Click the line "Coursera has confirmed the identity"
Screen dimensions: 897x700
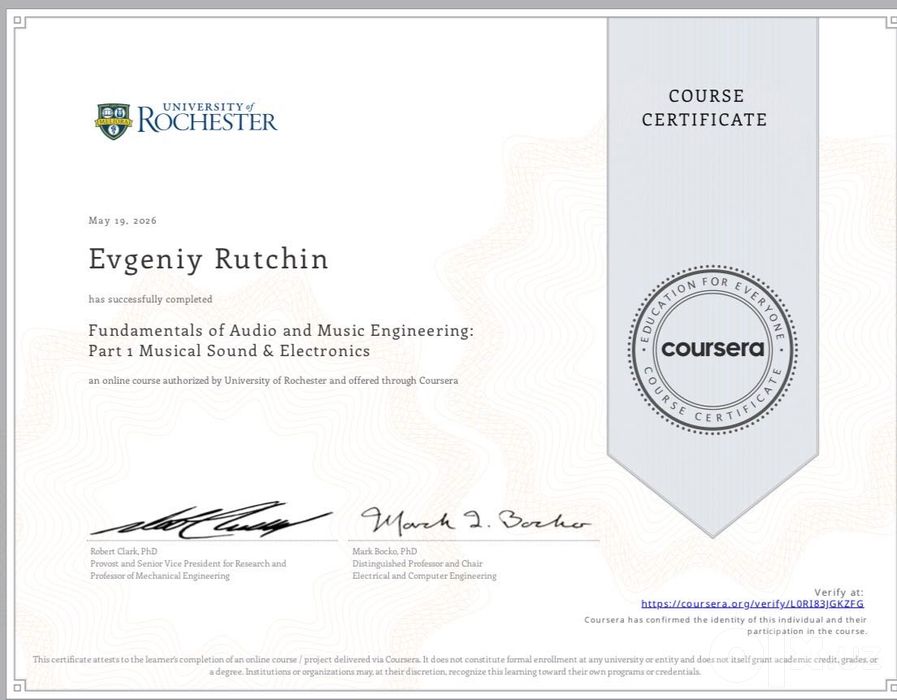click(725, 620)
